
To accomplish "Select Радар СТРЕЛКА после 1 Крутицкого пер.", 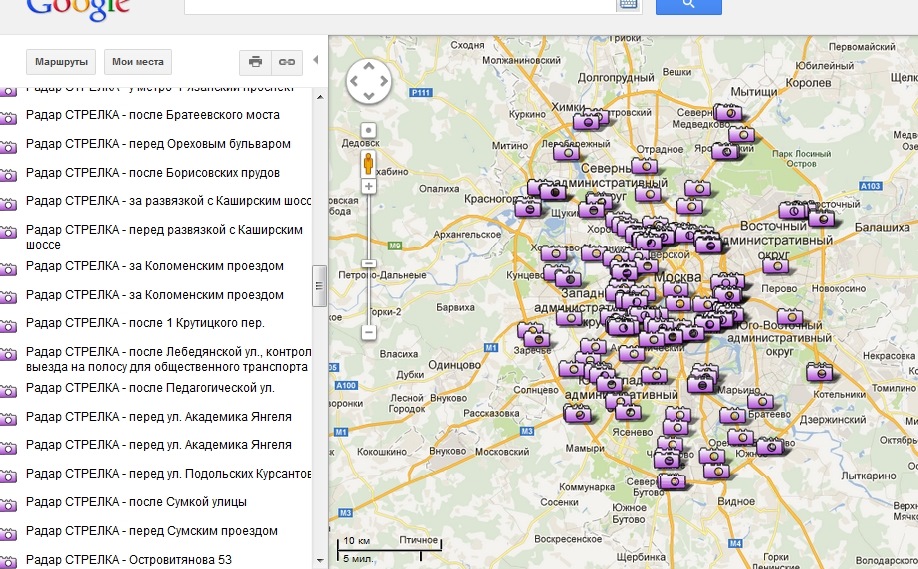I will point(145,323).
